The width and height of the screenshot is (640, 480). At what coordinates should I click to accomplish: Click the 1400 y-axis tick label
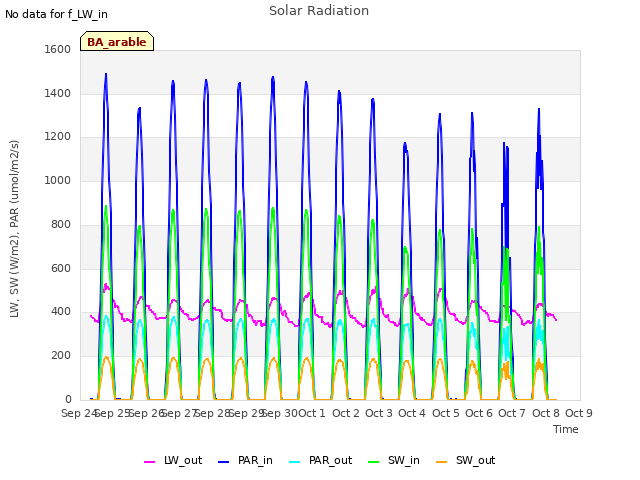pyautogui.click(x=58, y=93)
